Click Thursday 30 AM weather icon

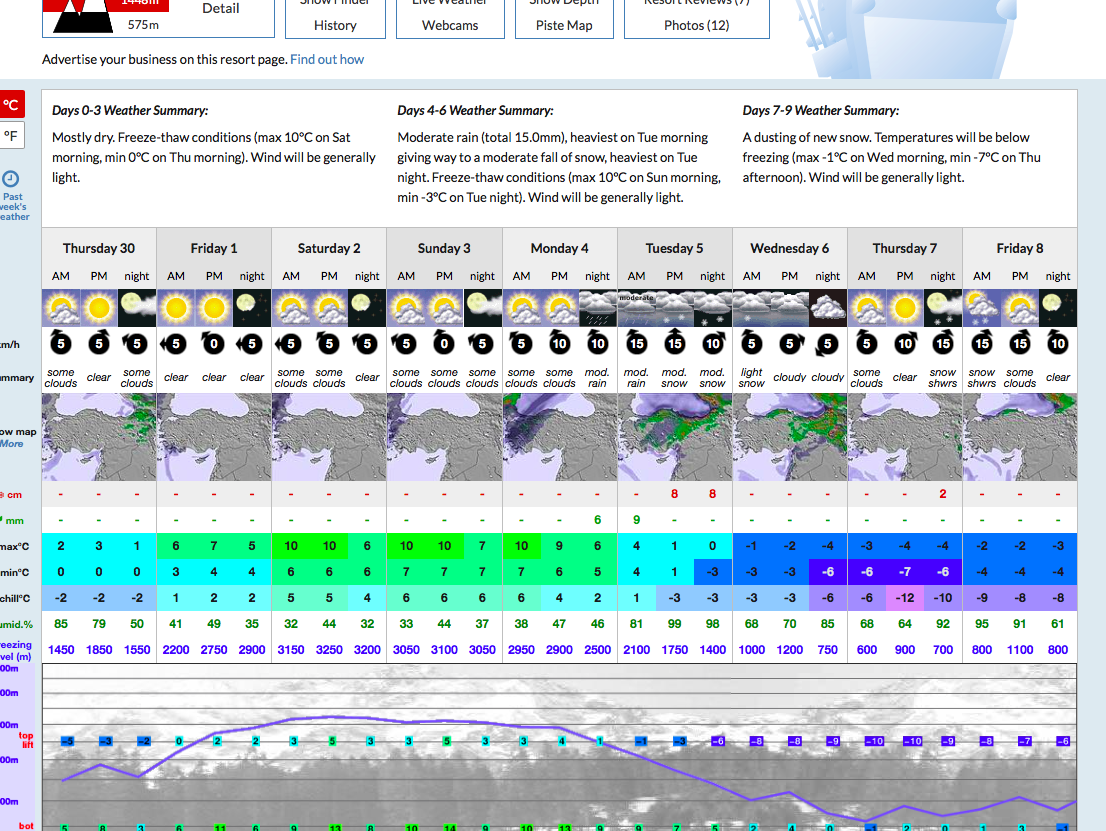[x=61, y=308]
